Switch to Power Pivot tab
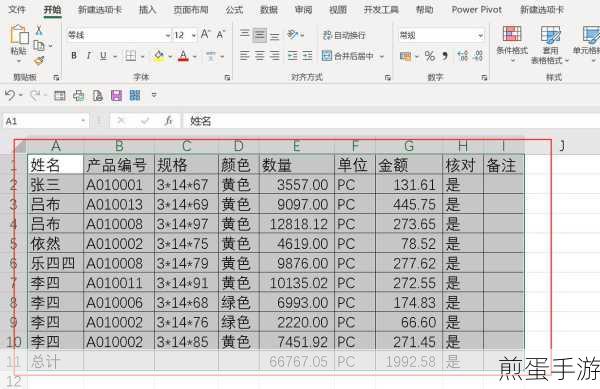The image size is (600, 389). 476,10
